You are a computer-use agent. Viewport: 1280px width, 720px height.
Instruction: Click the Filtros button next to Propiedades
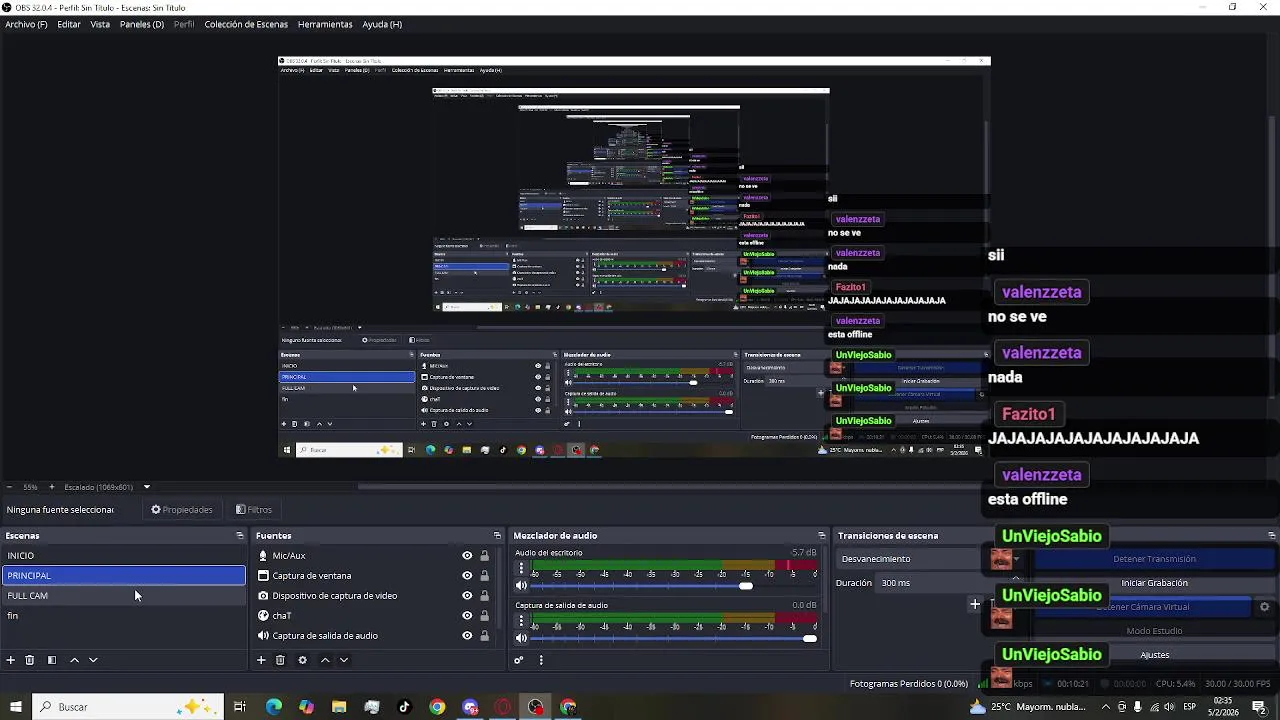[x=254, y=510]
